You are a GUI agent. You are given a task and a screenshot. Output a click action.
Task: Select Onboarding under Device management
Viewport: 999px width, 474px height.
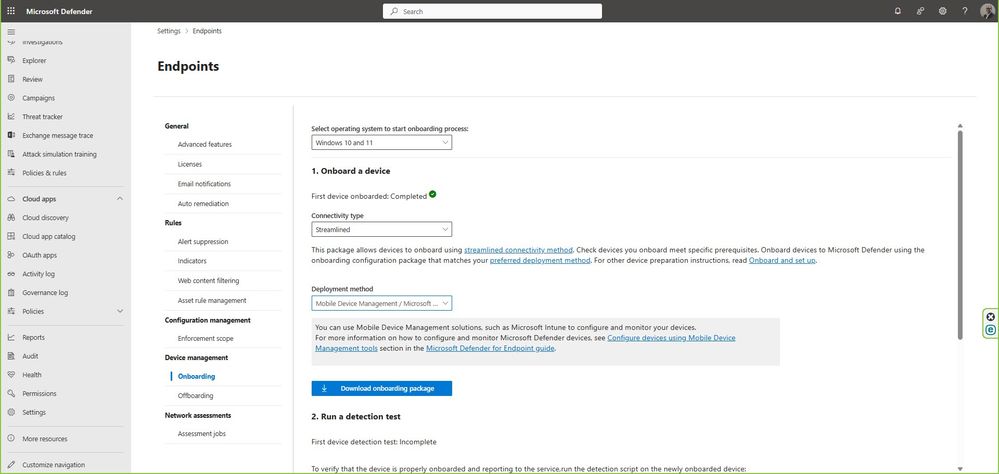pyautogui.click(x=196, y=376)
